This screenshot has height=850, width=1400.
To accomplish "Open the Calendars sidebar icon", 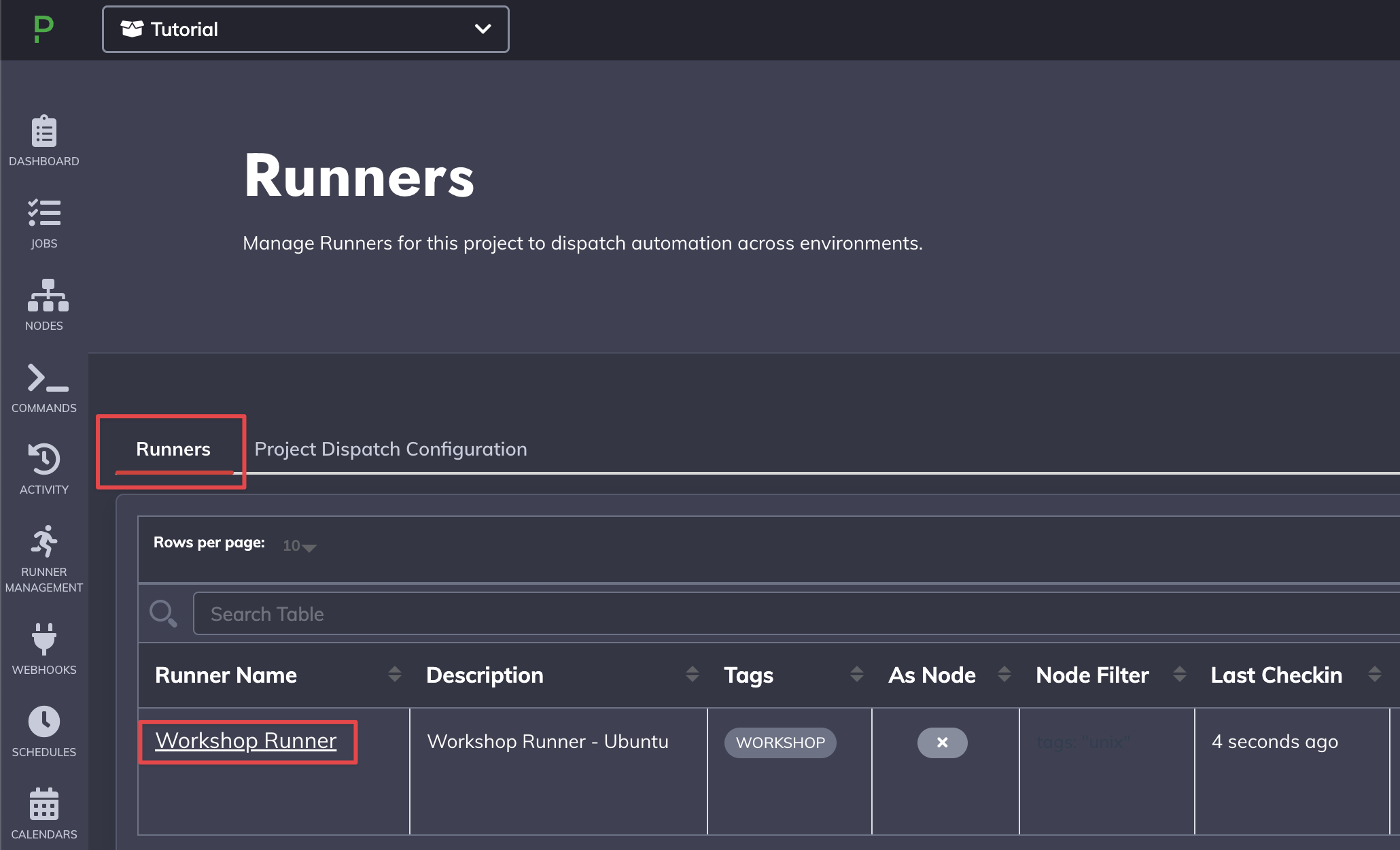I will coord(44,814).
